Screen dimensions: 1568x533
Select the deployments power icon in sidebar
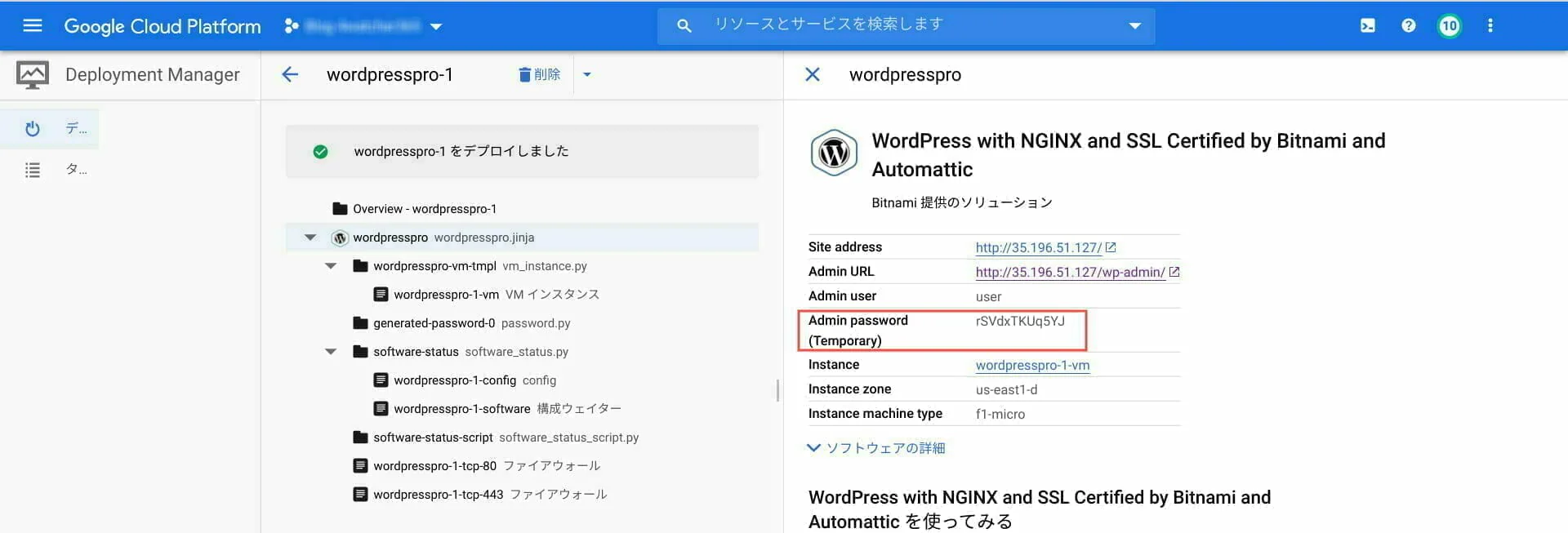pos(33,128)
